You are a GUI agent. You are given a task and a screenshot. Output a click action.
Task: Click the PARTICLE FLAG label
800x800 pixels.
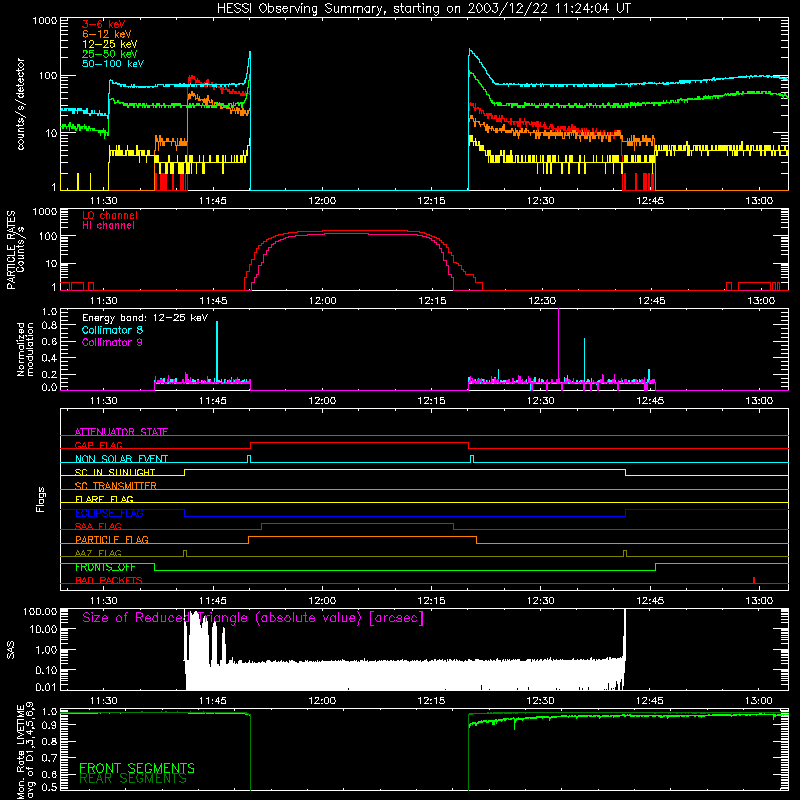(x=112, y=539)
